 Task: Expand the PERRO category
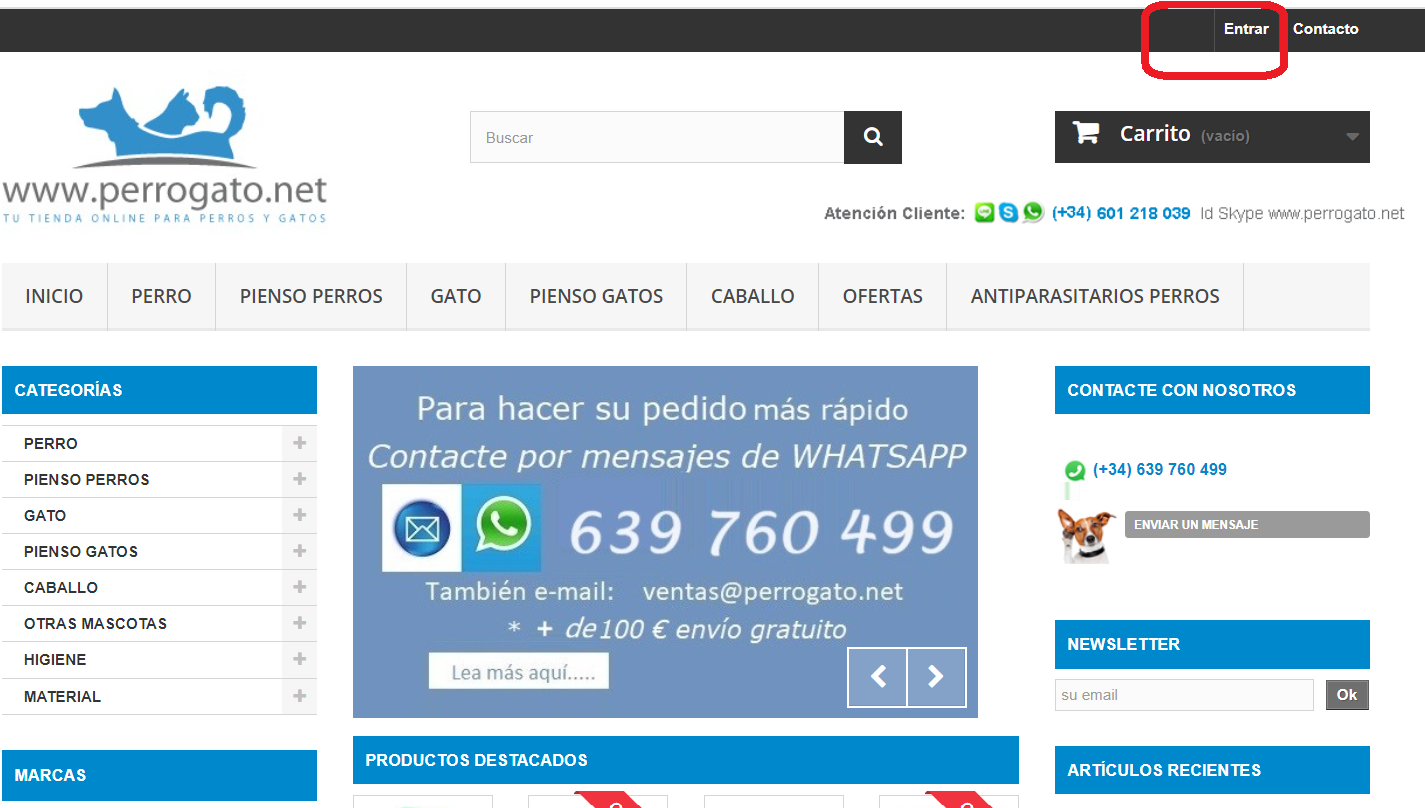tap(299, 443)
